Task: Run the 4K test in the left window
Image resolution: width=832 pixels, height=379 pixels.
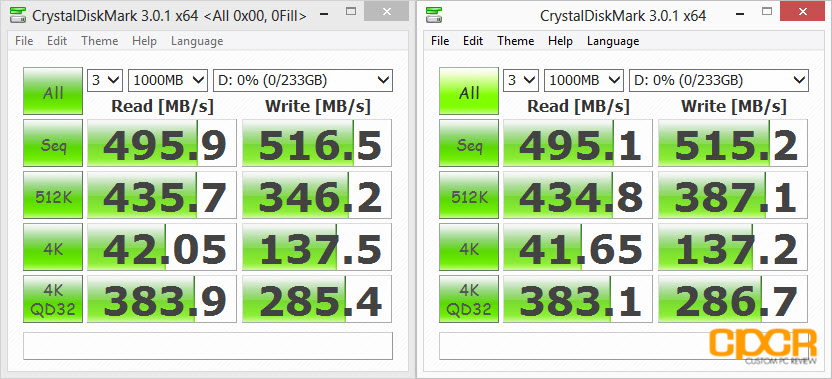Action: click(x=53, y=247)
